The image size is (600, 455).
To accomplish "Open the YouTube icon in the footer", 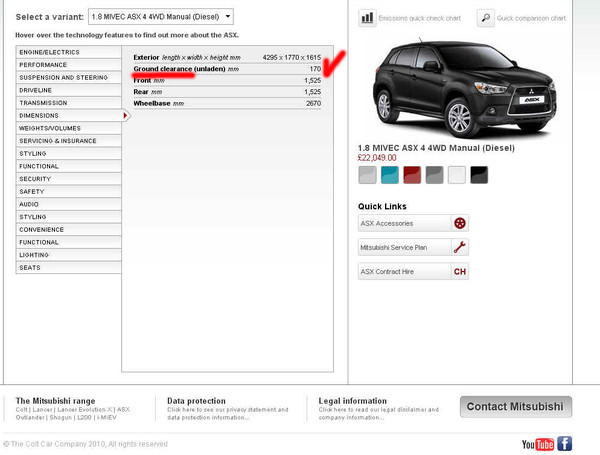I will [538, 444].
